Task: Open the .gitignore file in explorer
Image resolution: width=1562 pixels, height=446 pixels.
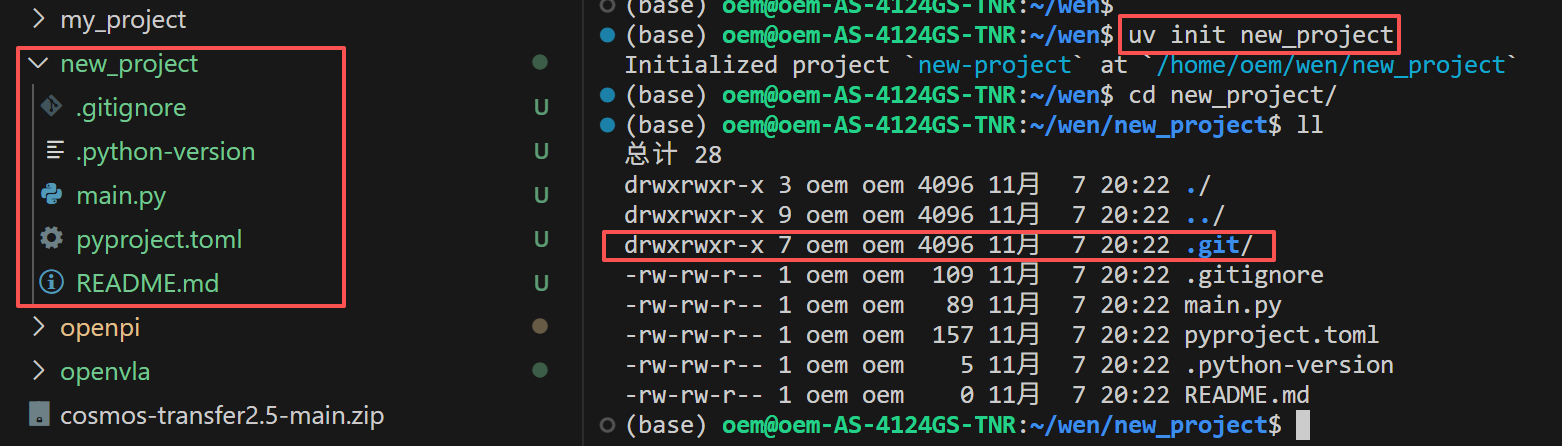Action: (131, 107)
